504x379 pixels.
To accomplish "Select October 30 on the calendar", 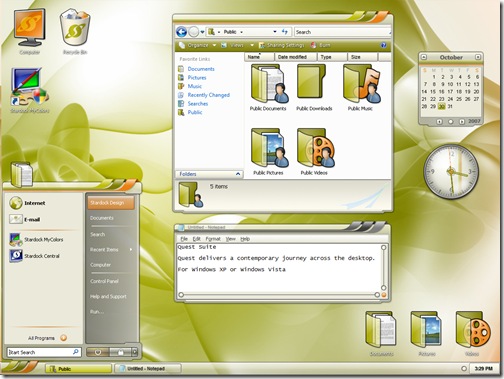I will pyautogui.click(x=441, y=106).
